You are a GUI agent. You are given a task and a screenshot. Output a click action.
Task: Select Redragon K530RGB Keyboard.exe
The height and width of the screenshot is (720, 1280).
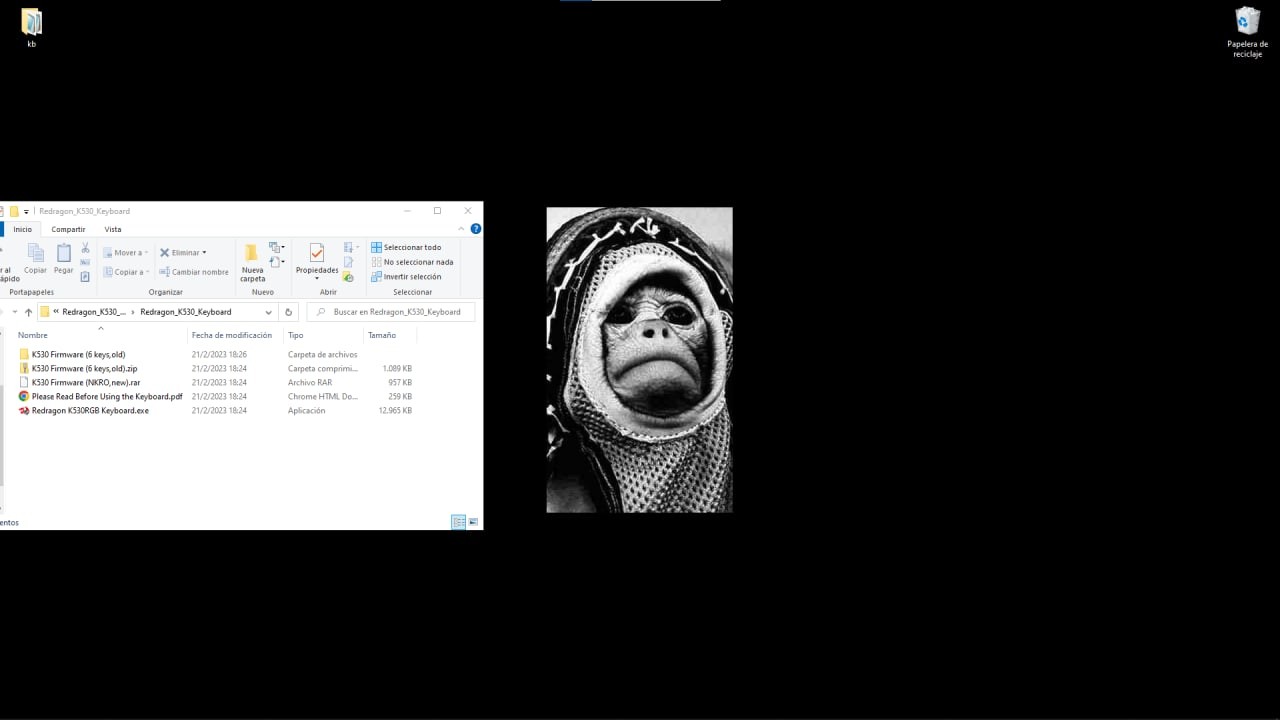[x=90, y=410]
